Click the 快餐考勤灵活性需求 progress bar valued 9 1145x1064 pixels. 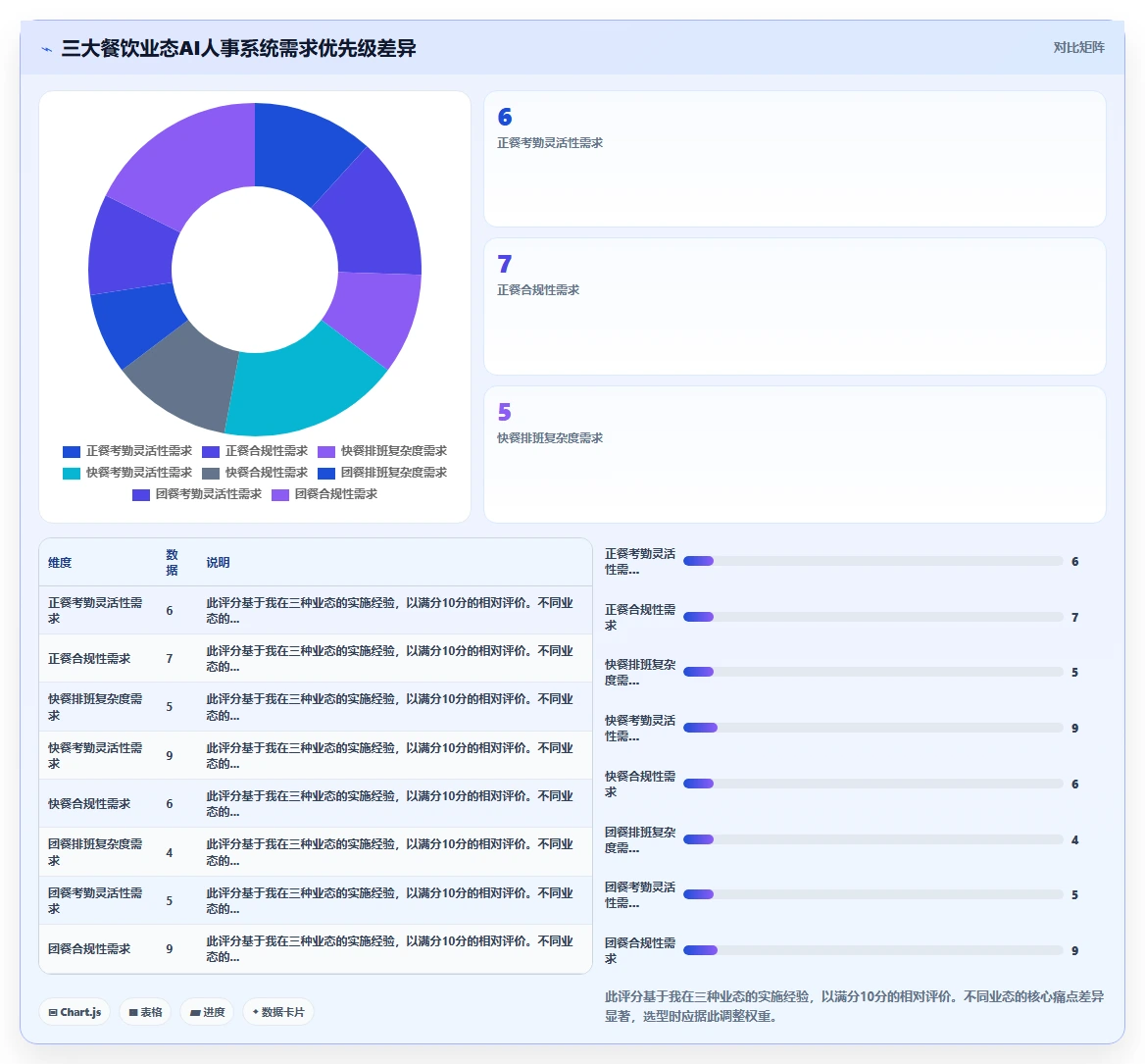[x=872, y=728]
